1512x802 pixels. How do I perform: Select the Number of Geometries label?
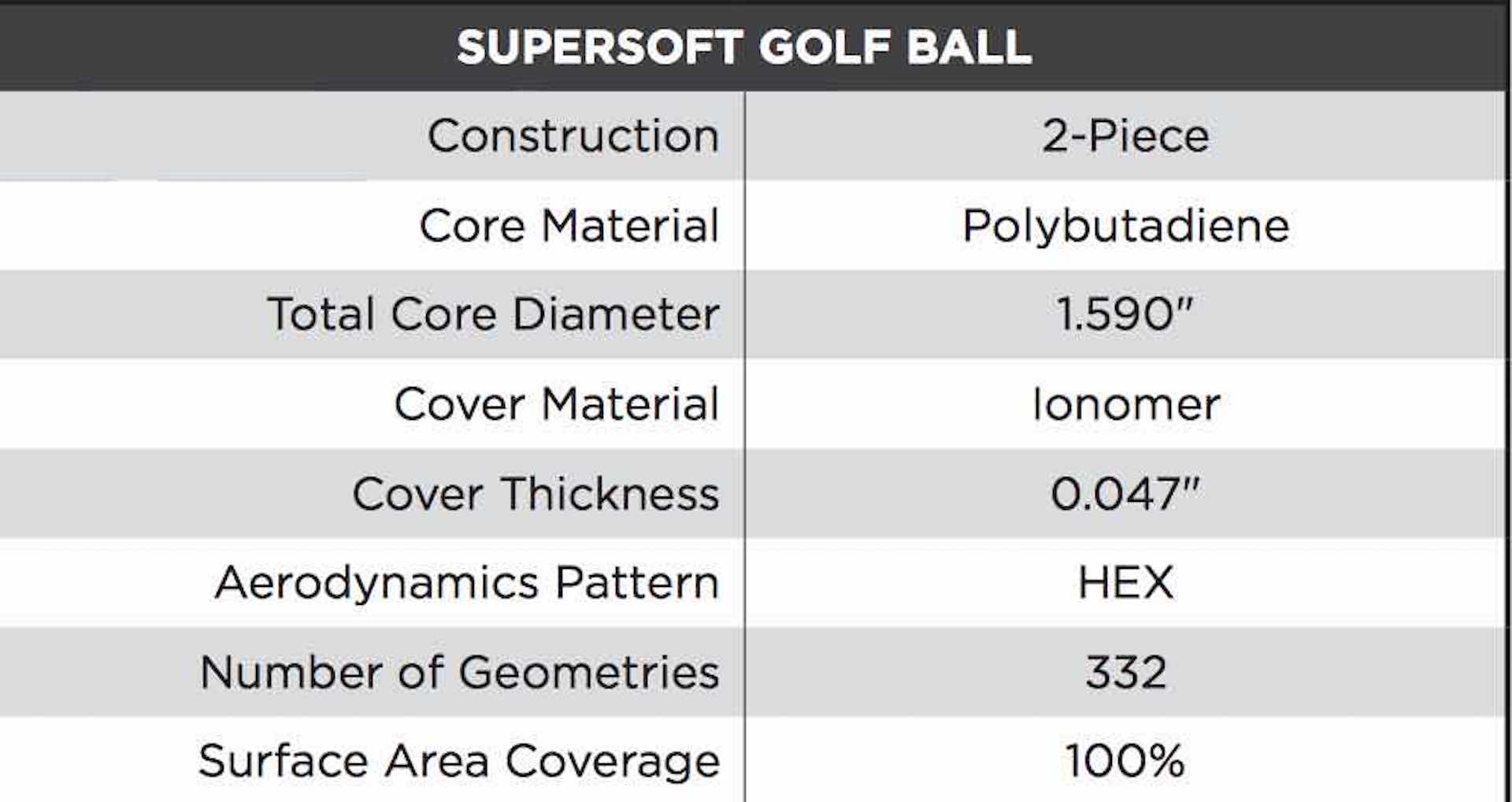click(460, 672)
